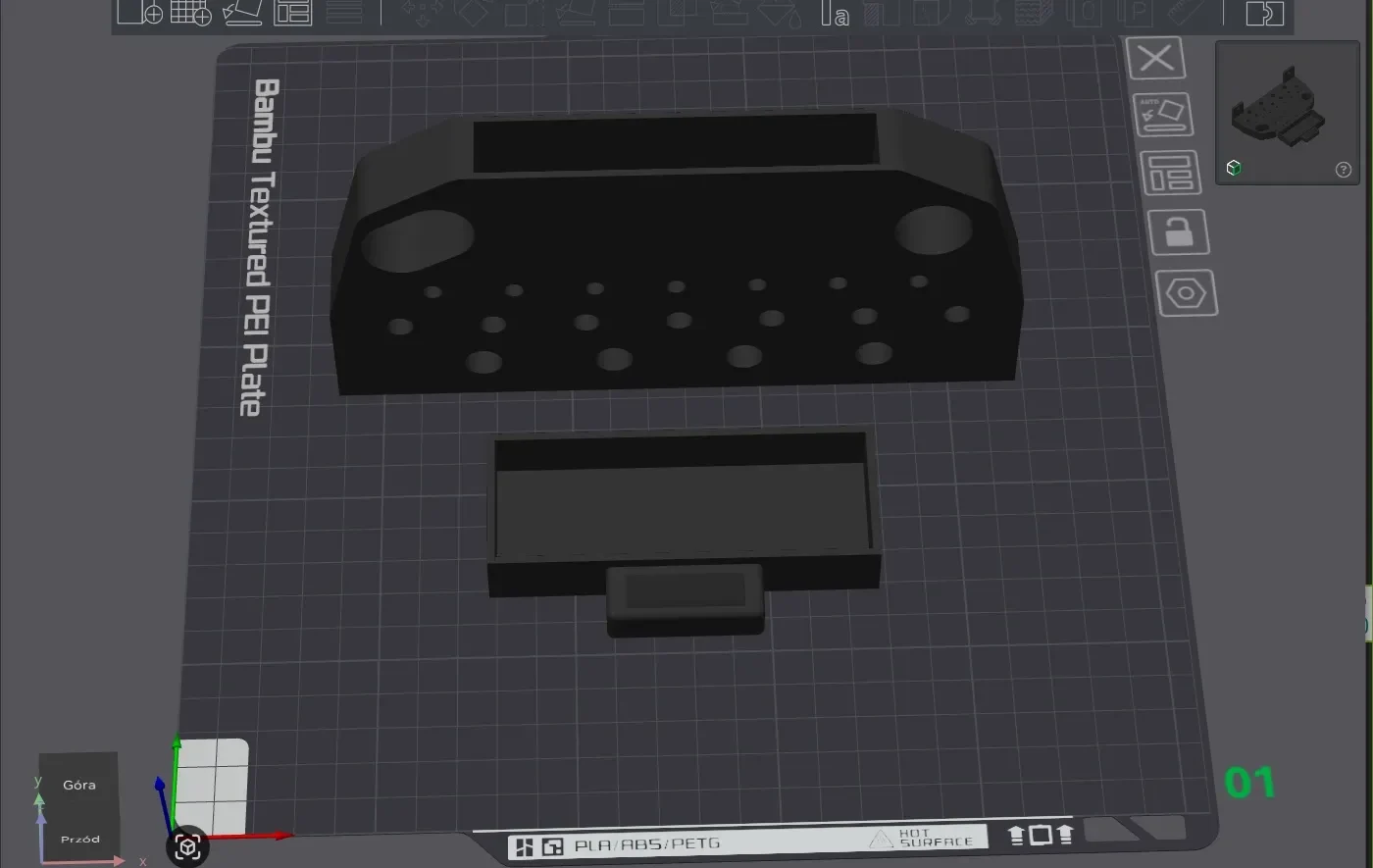This screenshot has width=1373, height=868.
Task: Select the Lay on face tool
Action: click(577, 12)
